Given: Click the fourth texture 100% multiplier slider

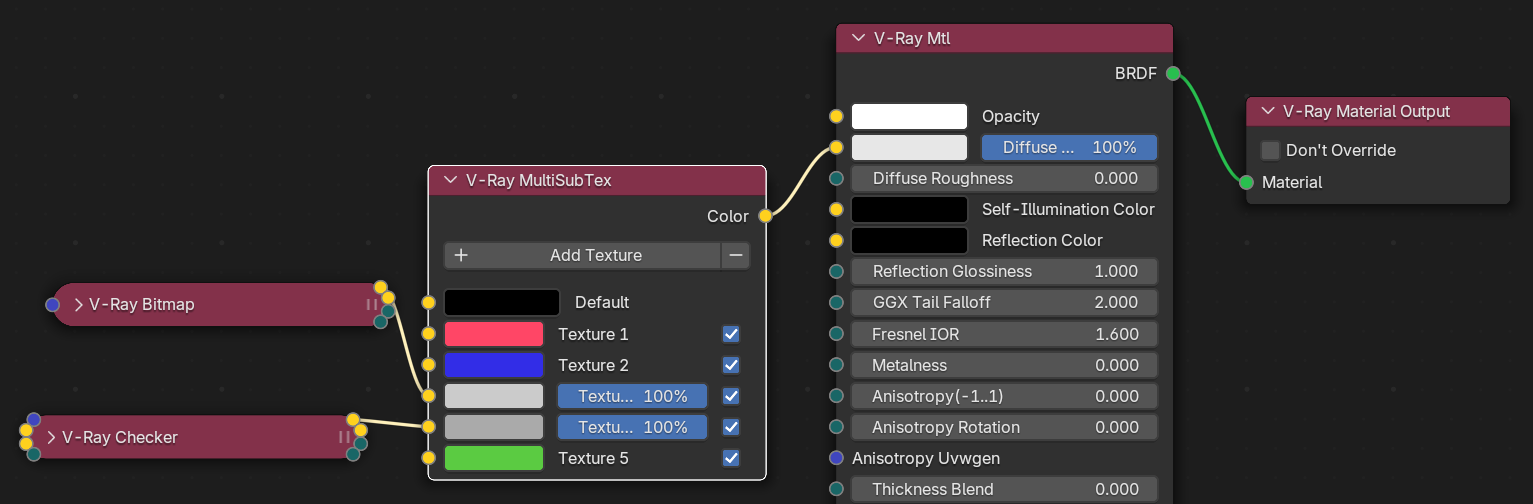Looking at the screenshot, I should (632, 427).
